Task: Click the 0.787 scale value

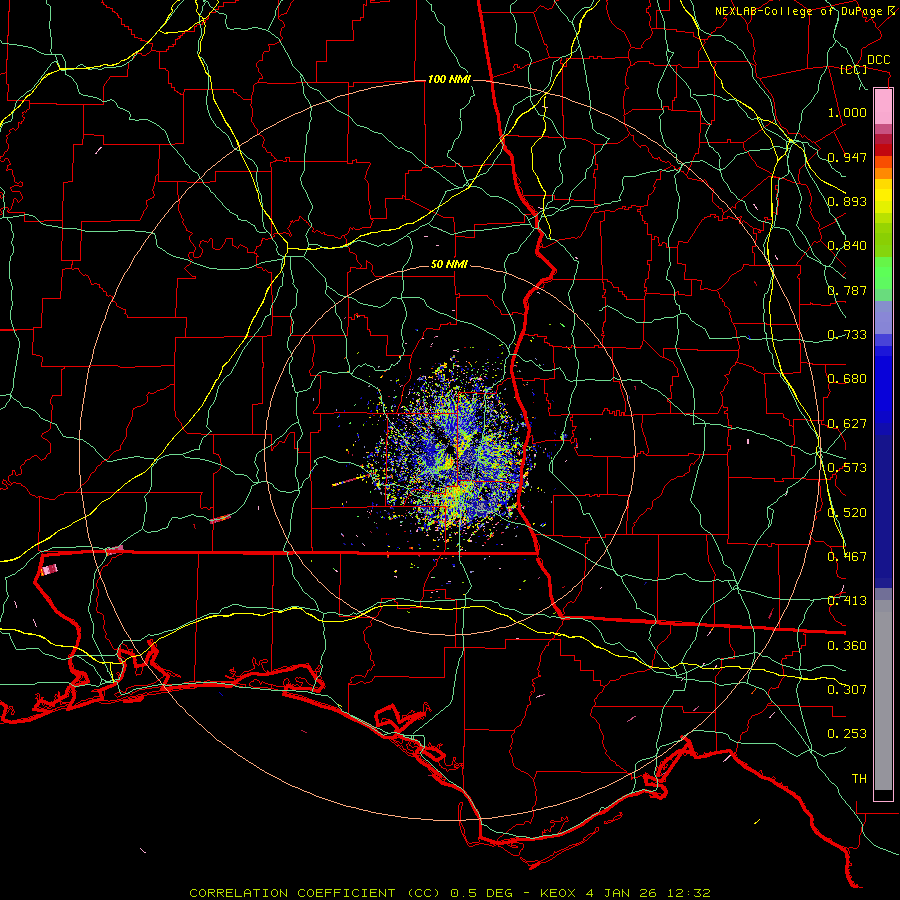Action: [x=847, y=290]
